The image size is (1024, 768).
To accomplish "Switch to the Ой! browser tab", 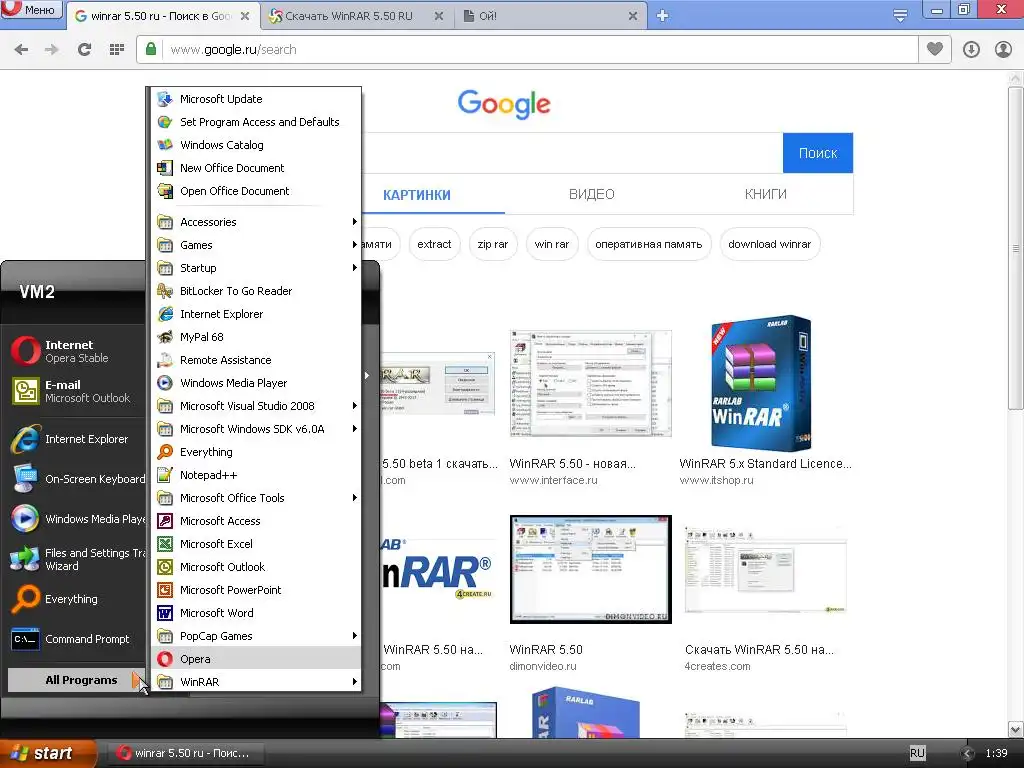I will click(550, 16).
